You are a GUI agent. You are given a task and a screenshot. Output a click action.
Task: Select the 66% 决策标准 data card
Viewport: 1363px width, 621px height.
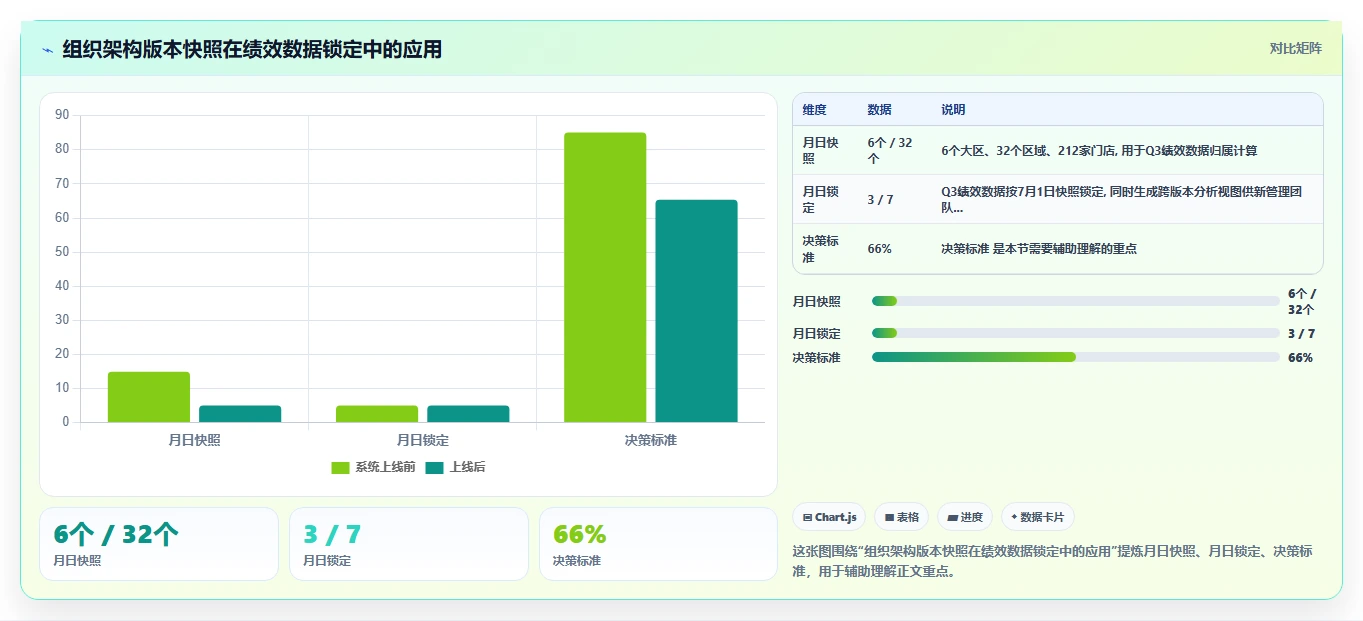tap(658, 544)
